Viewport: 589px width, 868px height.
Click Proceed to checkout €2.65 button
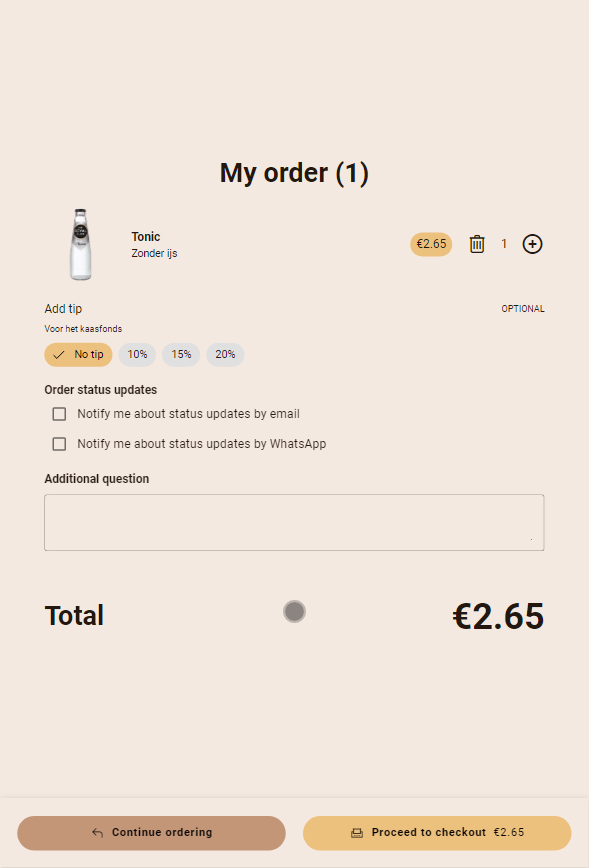point(437,833)
